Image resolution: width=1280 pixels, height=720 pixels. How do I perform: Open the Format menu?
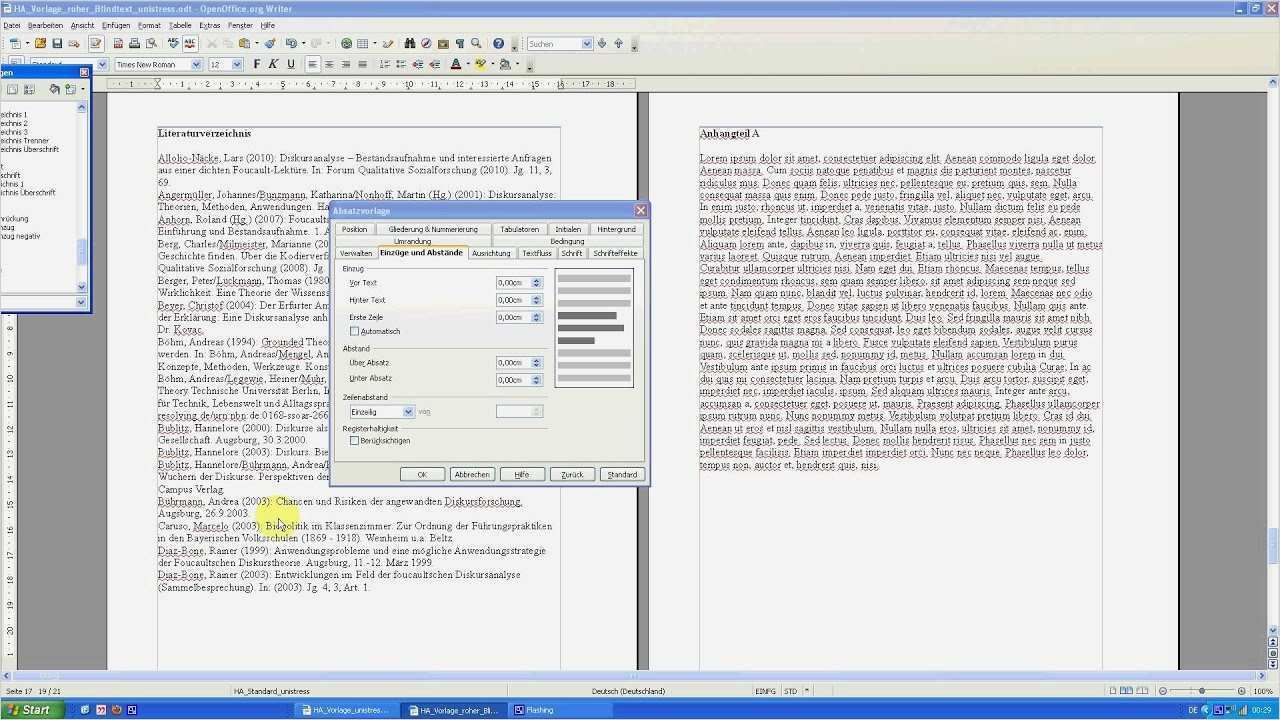pyautogui.click(x=149, y=25)
